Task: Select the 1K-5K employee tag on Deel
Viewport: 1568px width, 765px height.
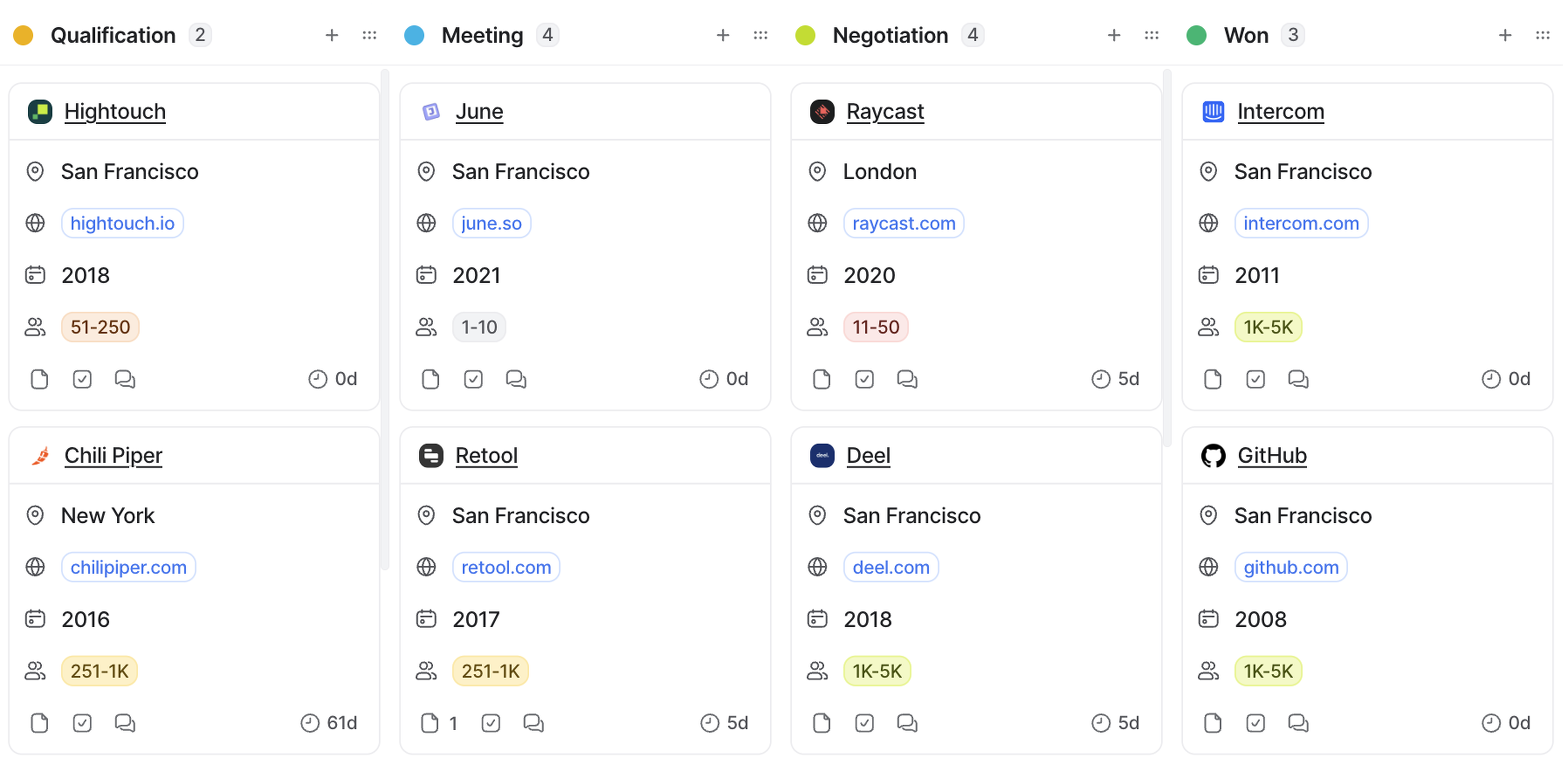Action: click(877, 671)
